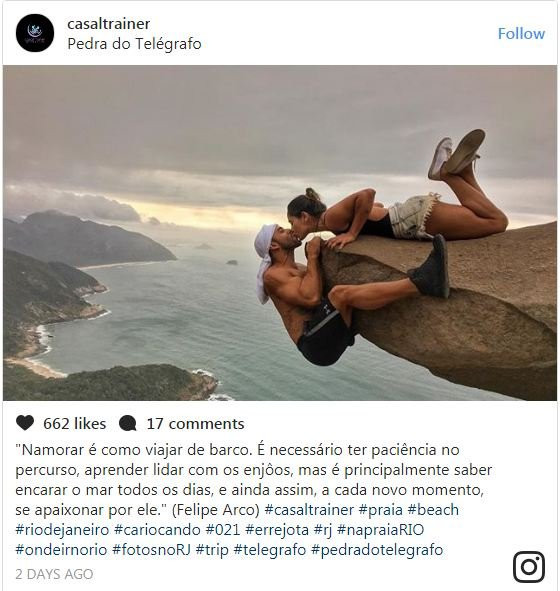This screenshot has height=591, width=560.
Task: Open the Instagram logo icon
Action: pos(529,567)
